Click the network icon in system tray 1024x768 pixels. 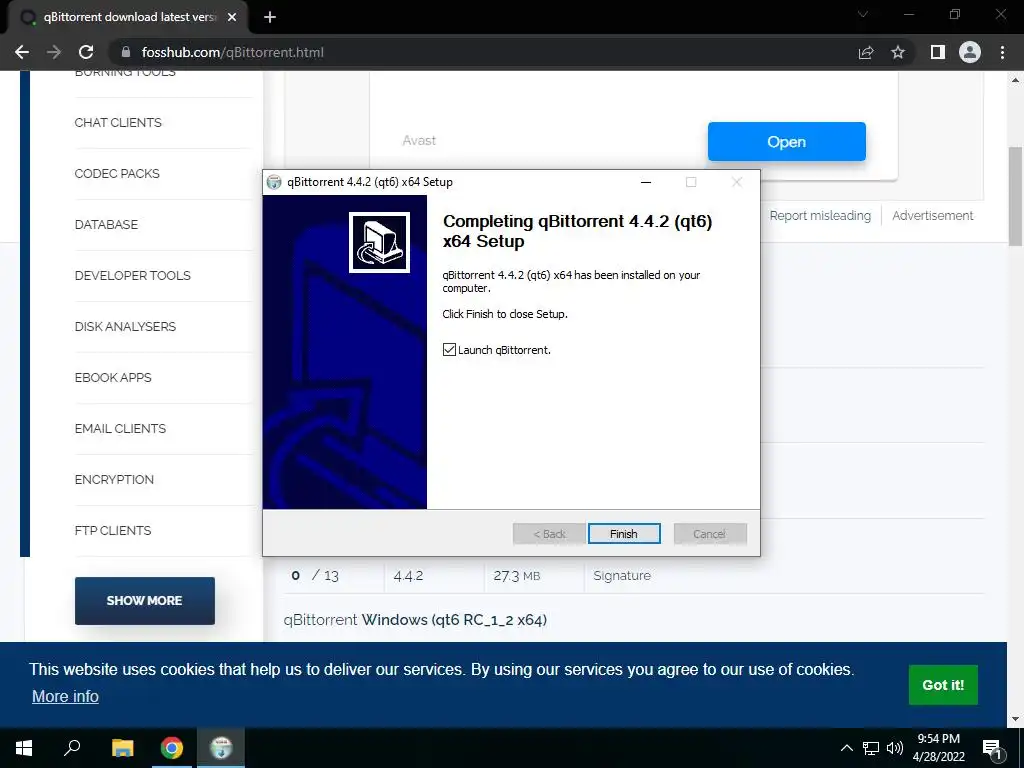871,748
